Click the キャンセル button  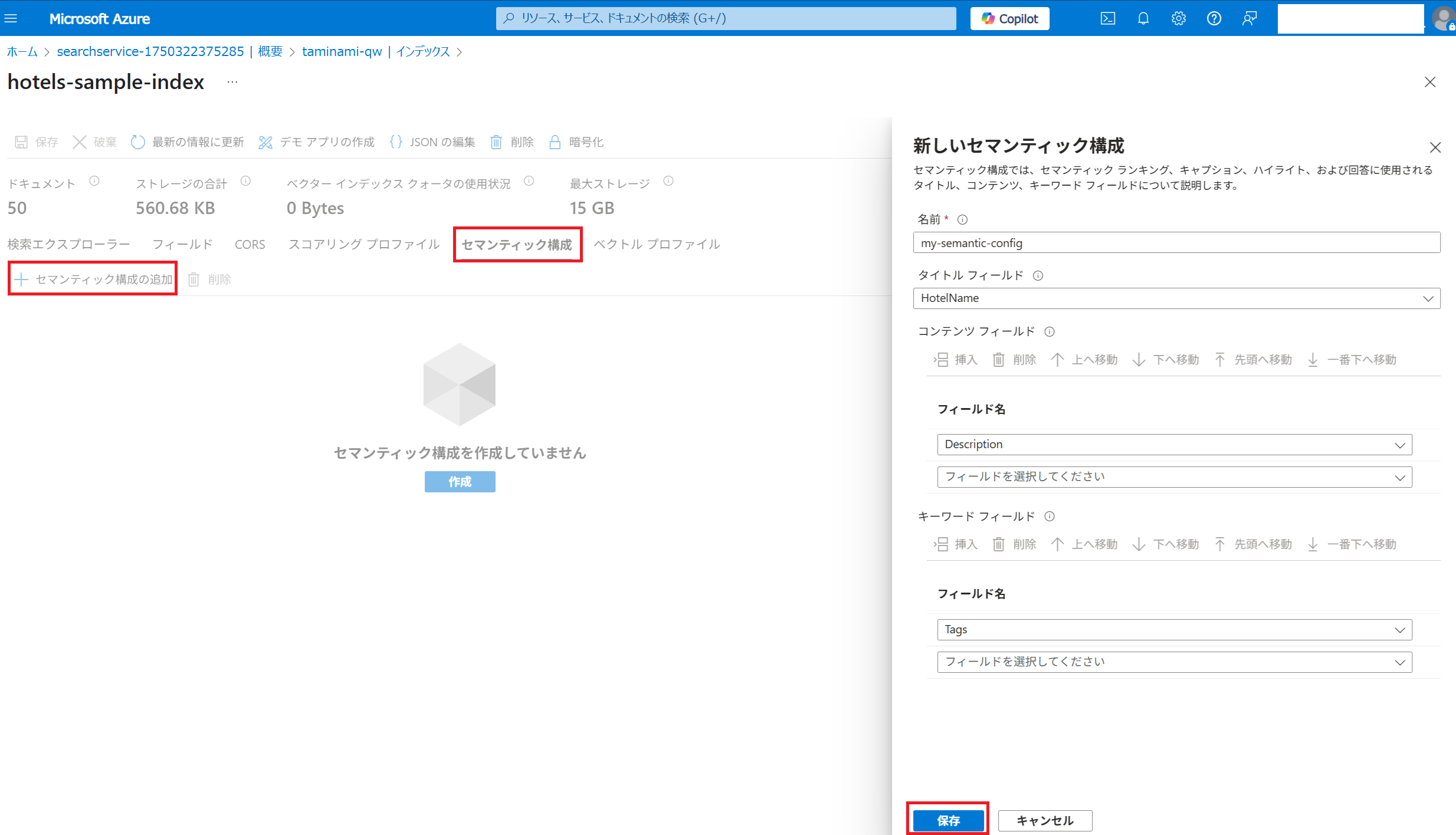[1044, 820]
